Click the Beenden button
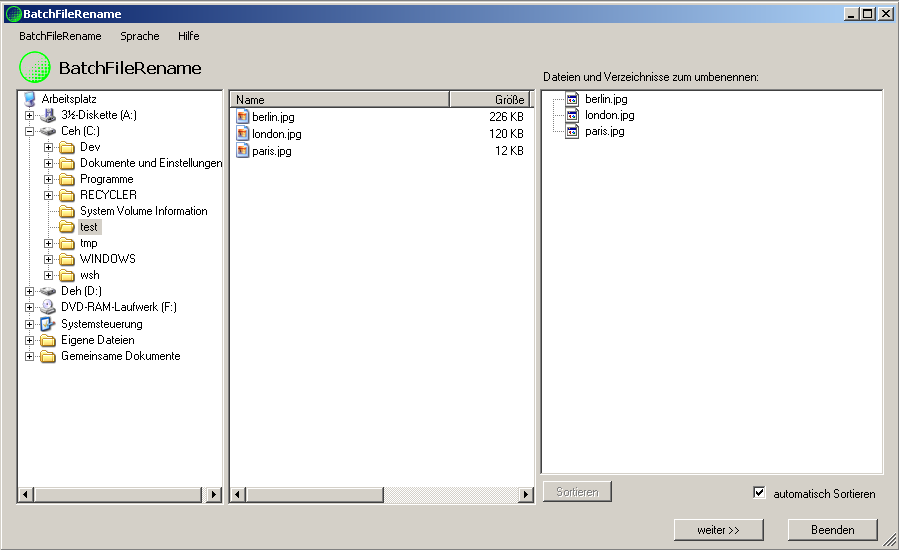 click(832, 530)
